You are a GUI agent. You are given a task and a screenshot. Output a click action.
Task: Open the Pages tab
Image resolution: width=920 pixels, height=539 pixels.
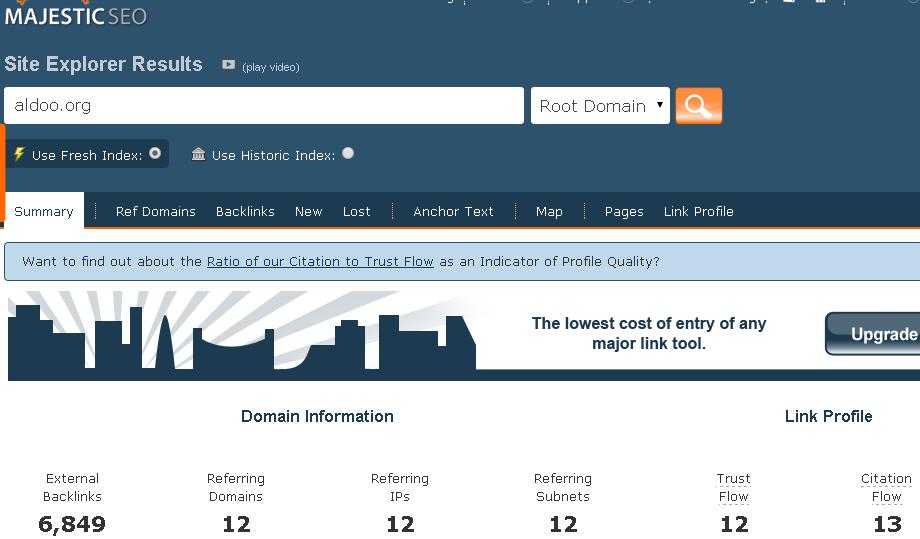624,211
